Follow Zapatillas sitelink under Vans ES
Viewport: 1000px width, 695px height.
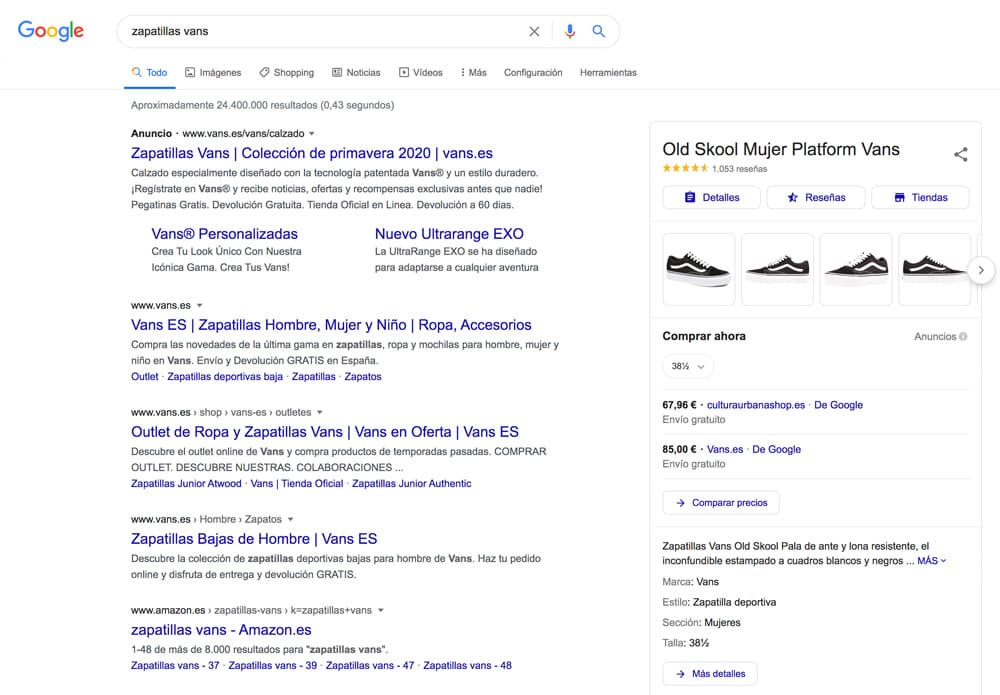pyautogui.click(x=313, y=377)
